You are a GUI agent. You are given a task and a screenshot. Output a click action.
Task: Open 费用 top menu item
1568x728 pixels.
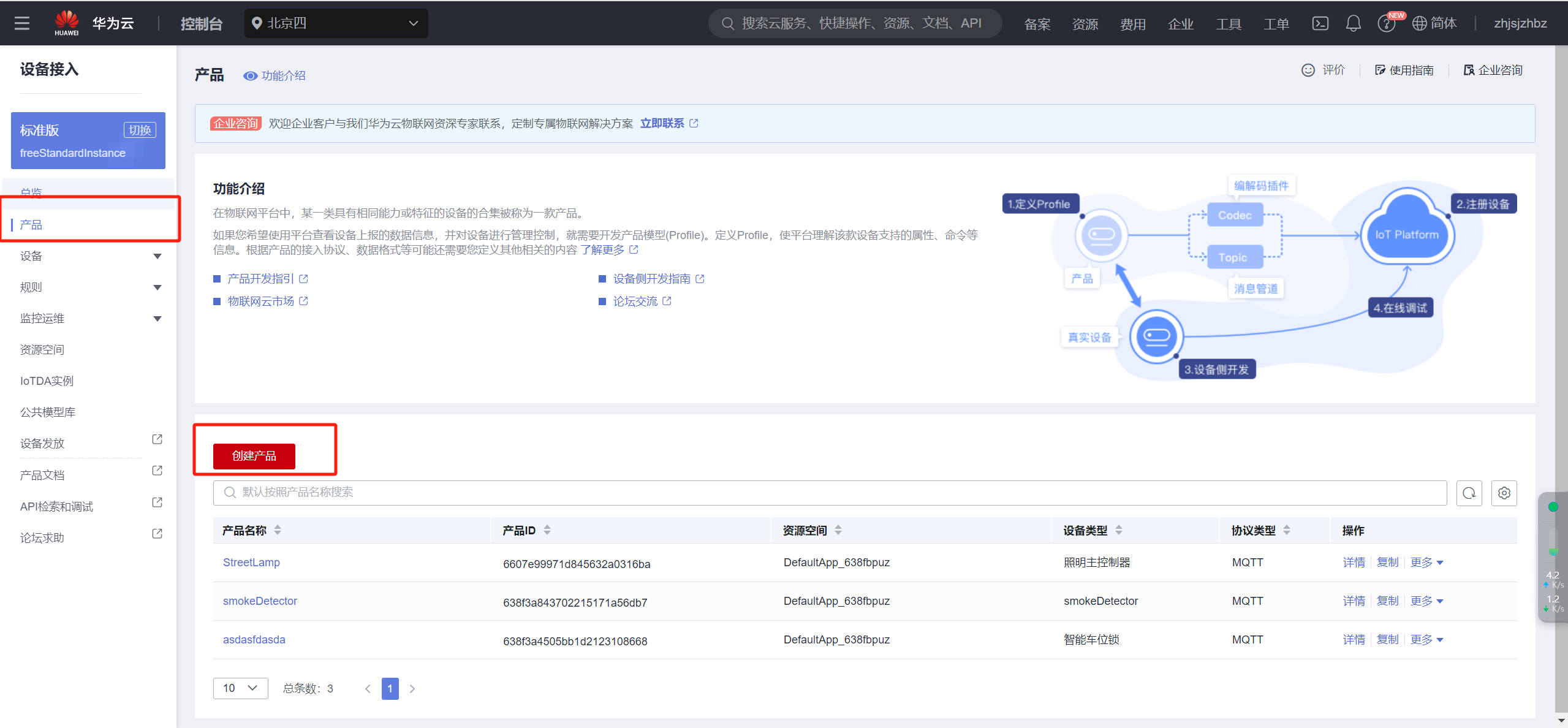click(1132, 24)
